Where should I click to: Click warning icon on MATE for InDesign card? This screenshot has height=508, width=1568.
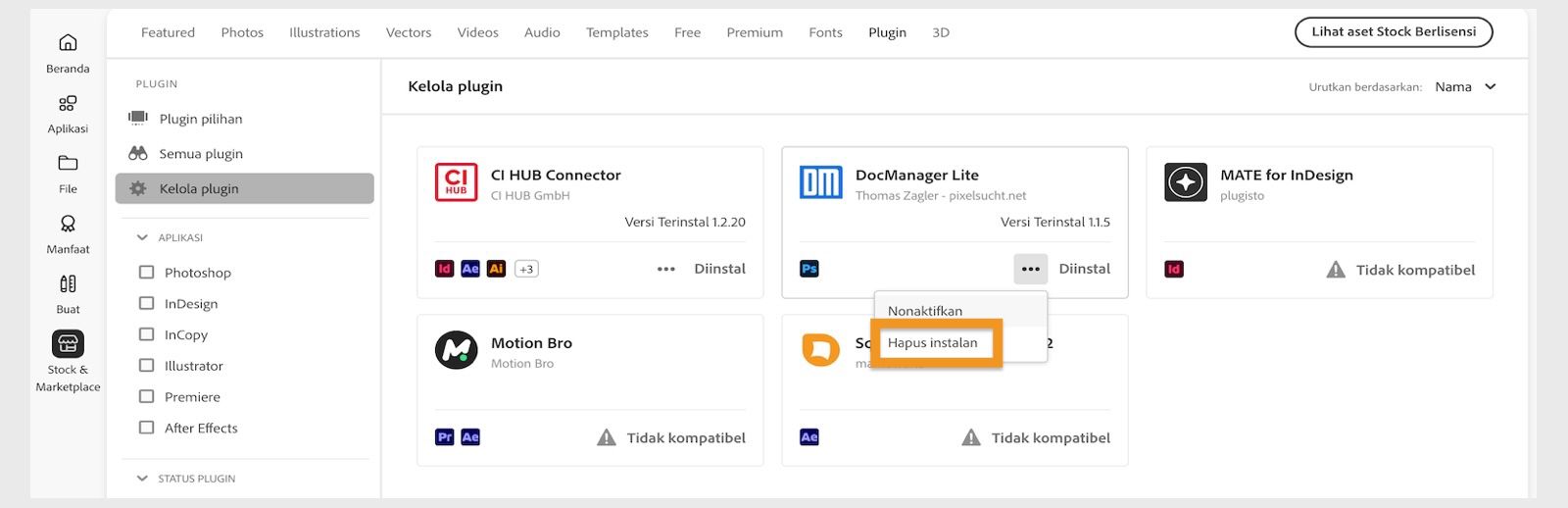(x=1336, y=270)
